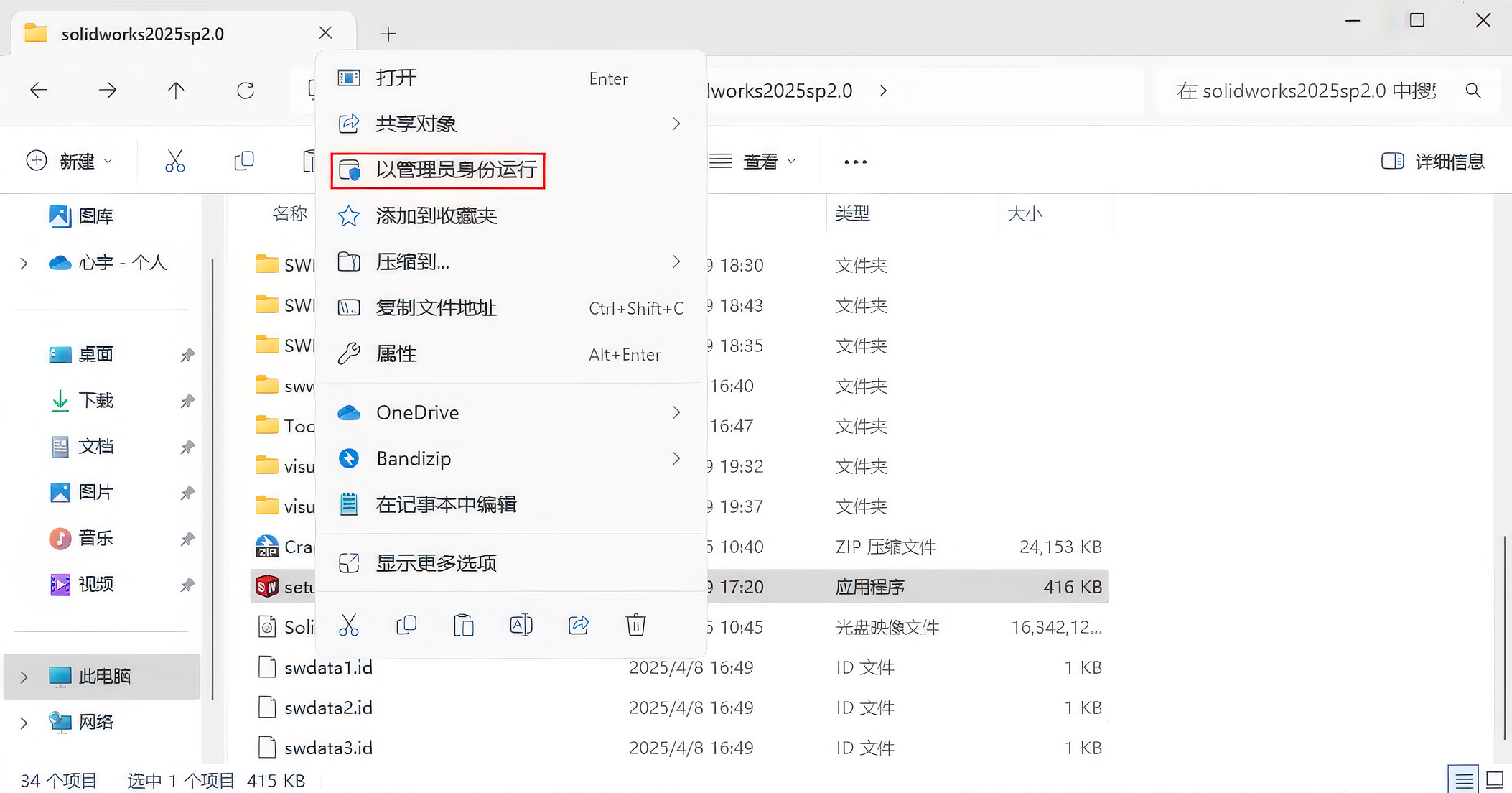This screenshot has width=1512, height=793.
Task: Cut via context menu scissors icon
Action: (x=349, y=626)
